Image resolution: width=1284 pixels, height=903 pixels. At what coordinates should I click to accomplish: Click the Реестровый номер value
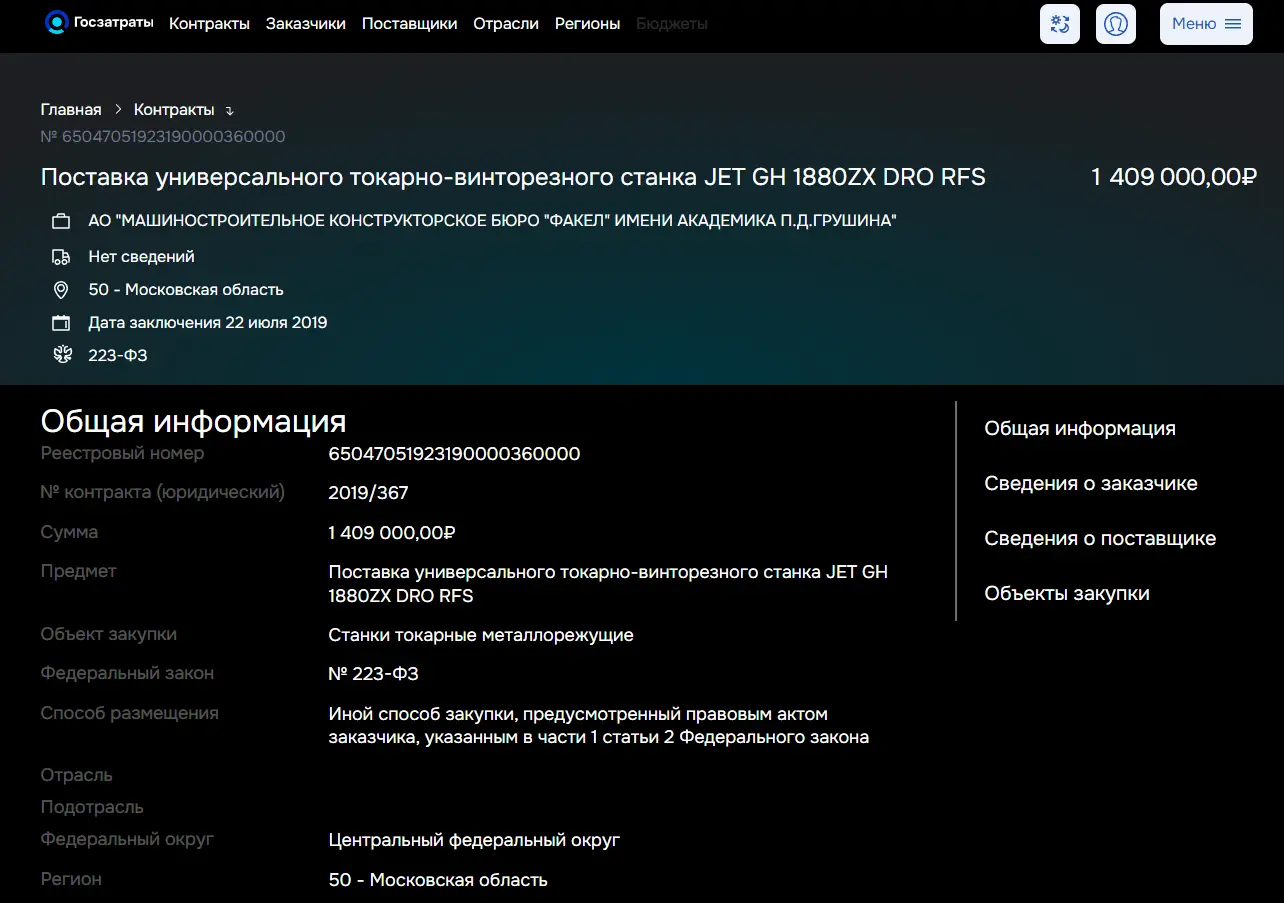(x=454, y=454)
